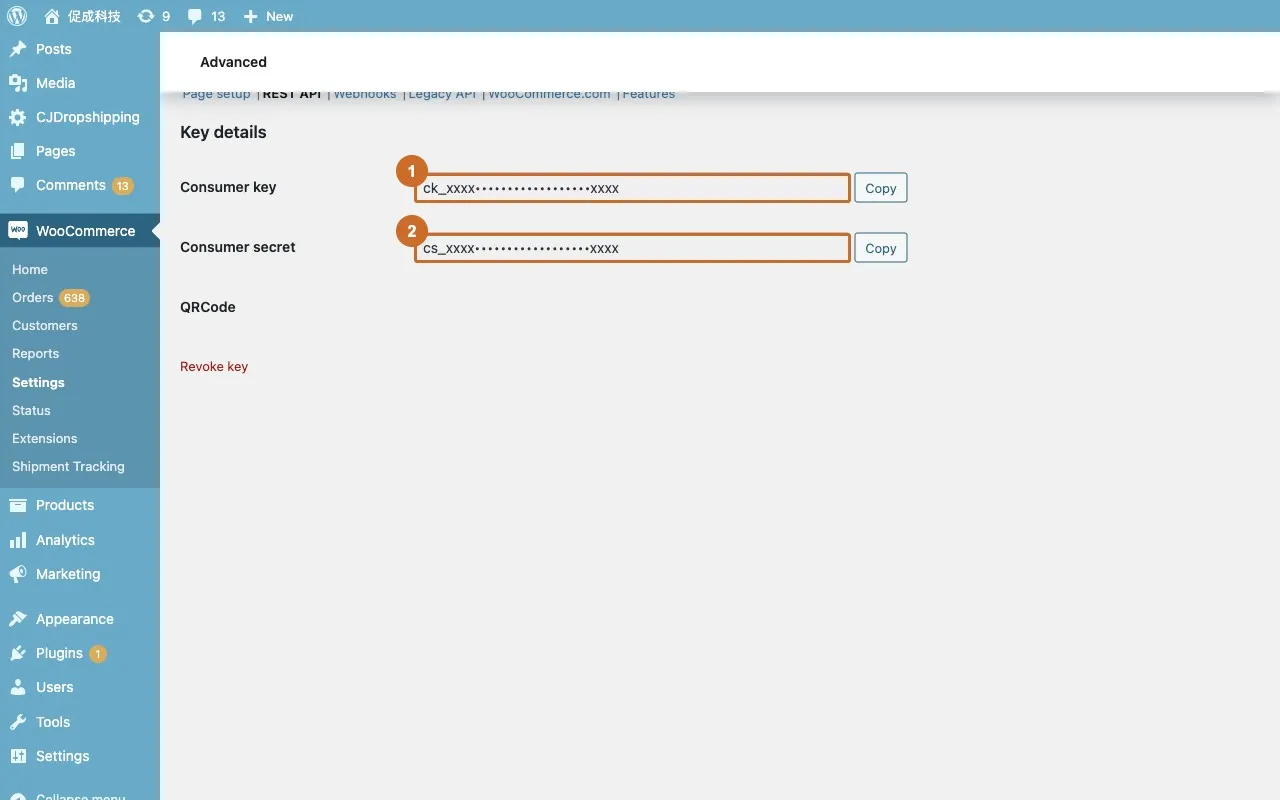
Task: Open CJDropshipping menu item
Action: pos(88,117)
